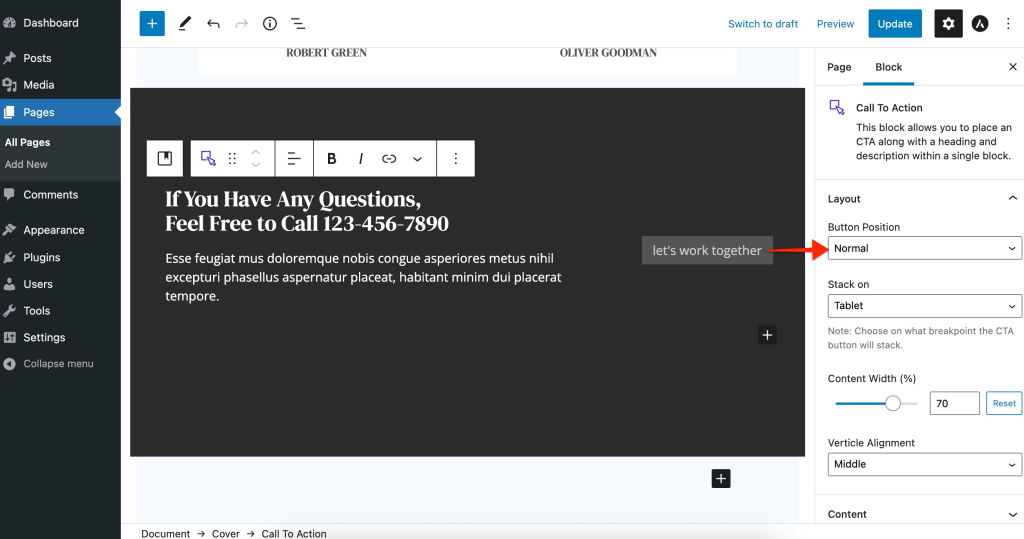The height and width of the screenshot is (539, 1024).
Task: Open the Button Position dropdown
Action: [x=924, y=248]
